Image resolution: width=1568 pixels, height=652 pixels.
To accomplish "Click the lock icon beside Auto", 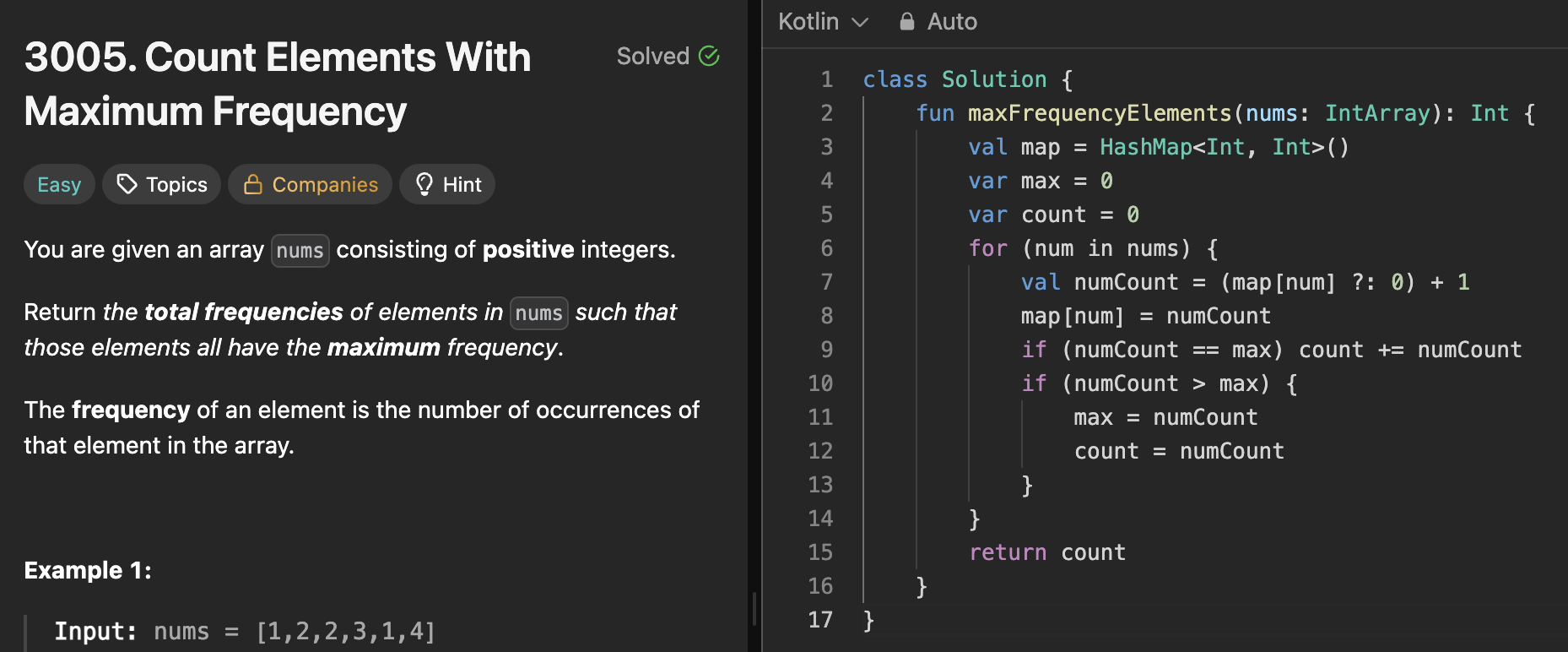I will [907, 22].
